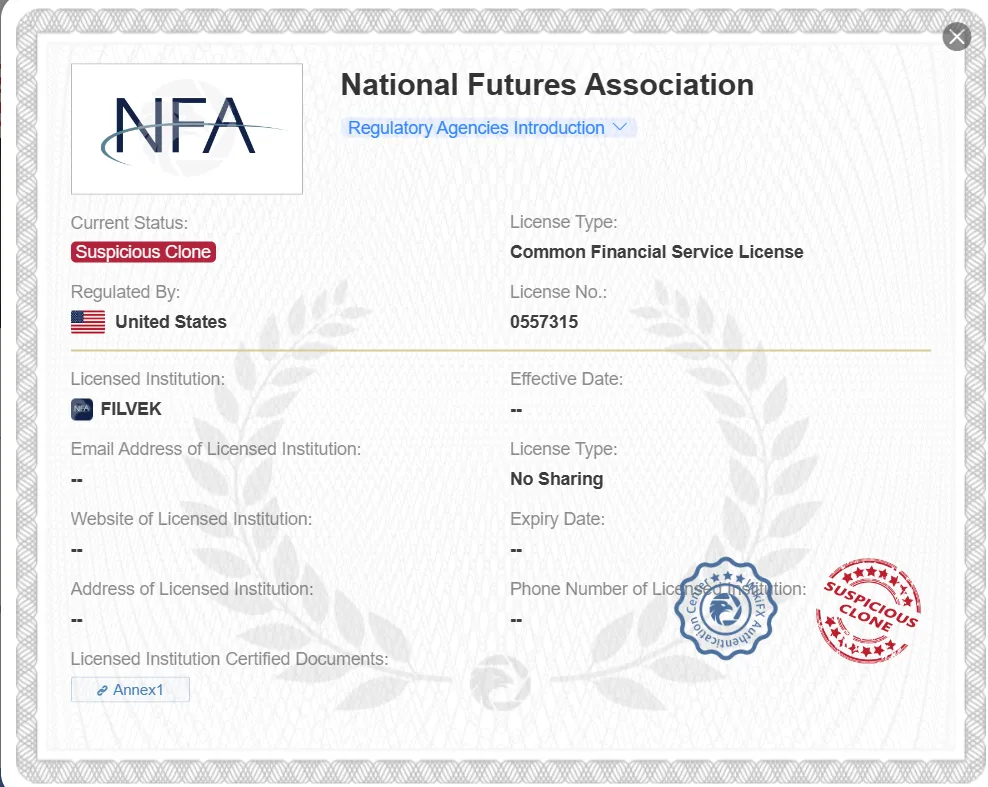Click the WikiFX Authentication Center blue seal
Viewport: 988px width, 787px height.
click(x=725, y=609)
